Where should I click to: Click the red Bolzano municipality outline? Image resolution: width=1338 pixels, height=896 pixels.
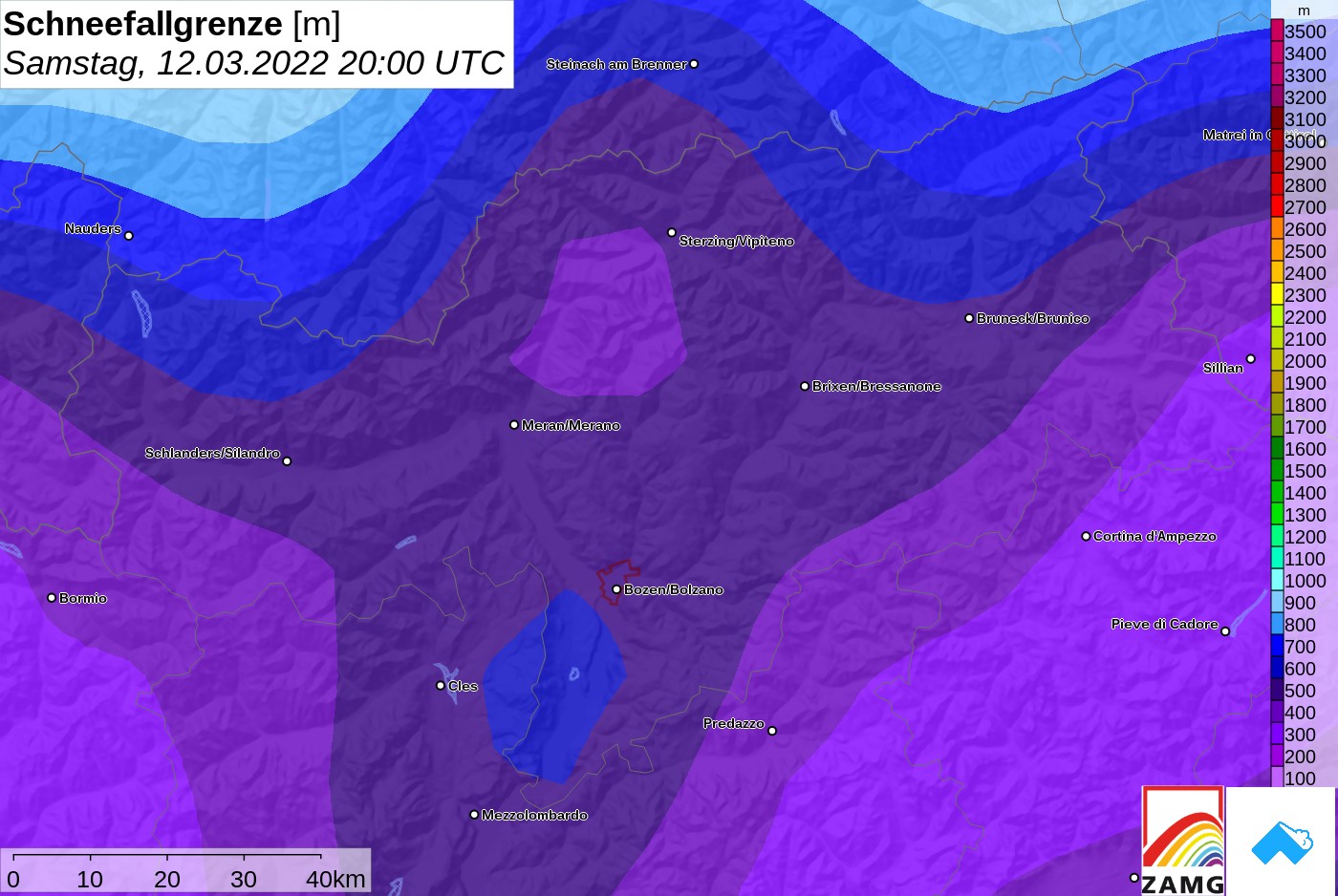coord(617,581)
